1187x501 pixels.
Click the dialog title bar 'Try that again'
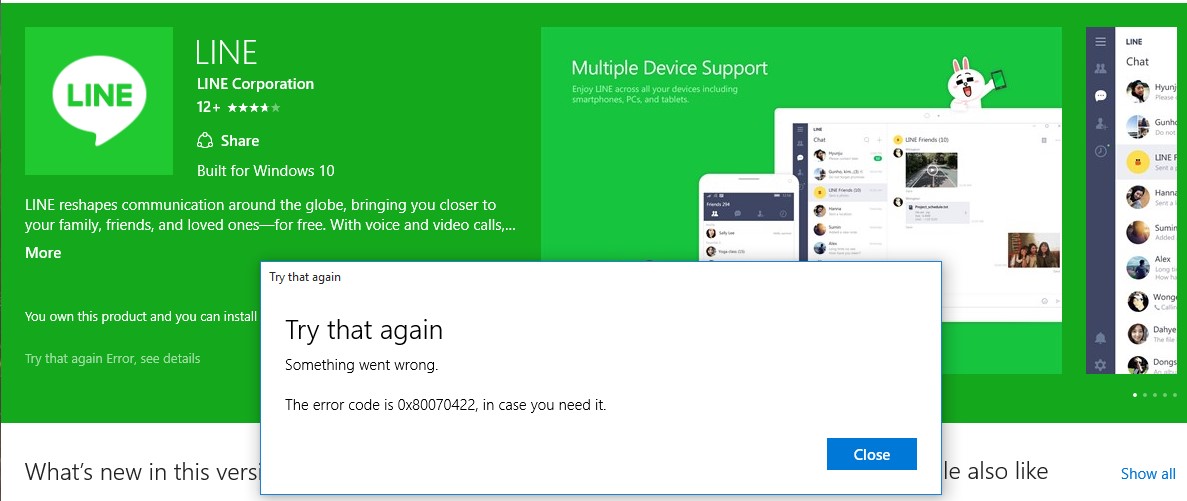[305, 277]
